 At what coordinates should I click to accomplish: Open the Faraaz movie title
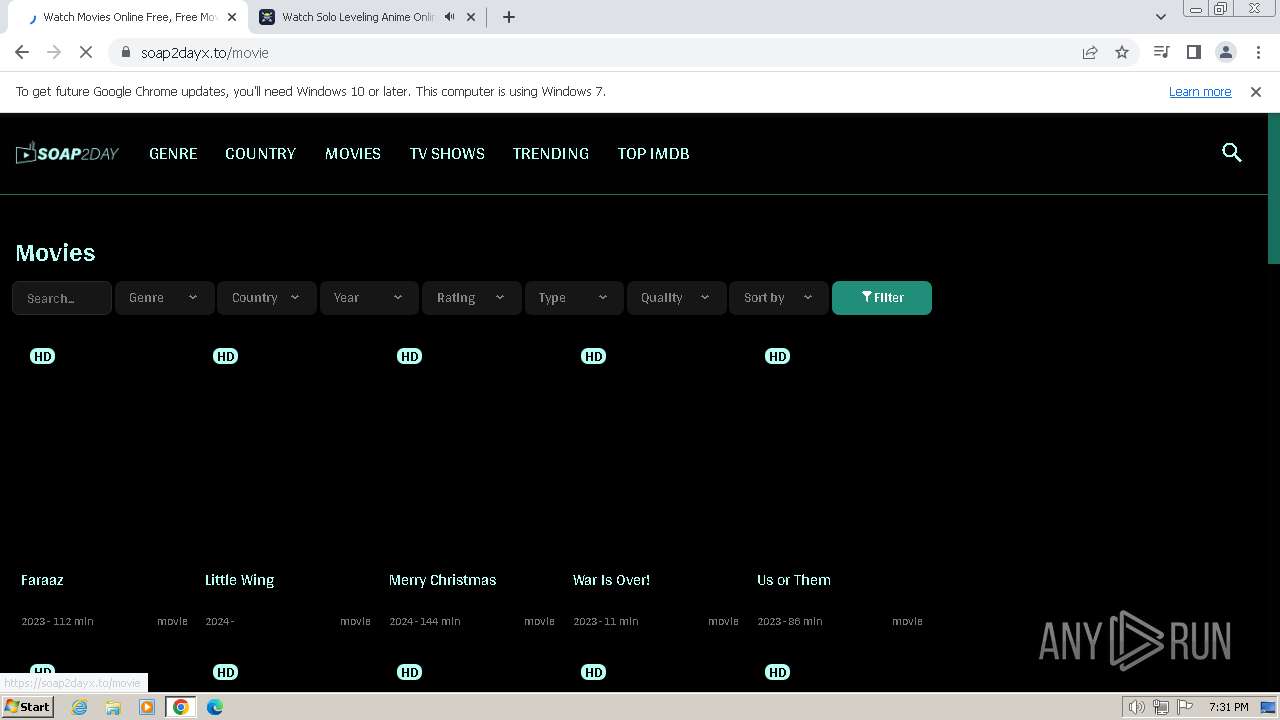click(x=42, y=580)
